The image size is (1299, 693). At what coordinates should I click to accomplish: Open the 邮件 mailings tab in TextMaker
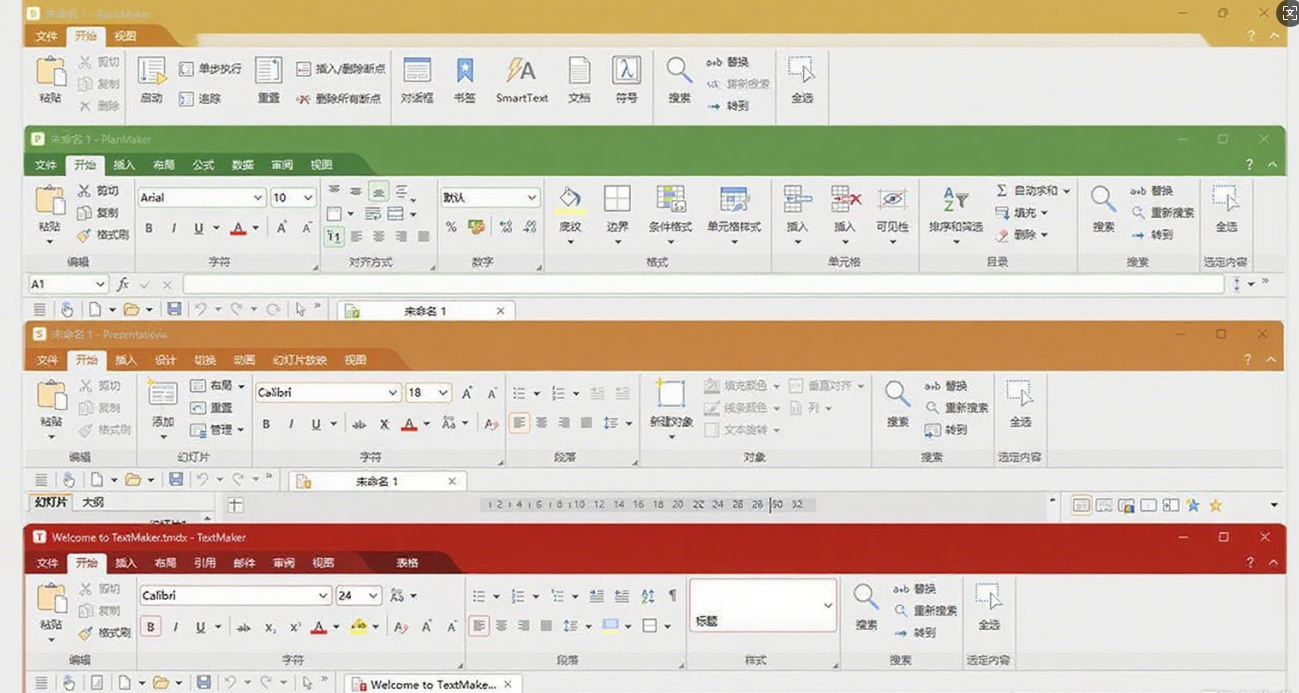pyautogui.click(x=244, y=563)
